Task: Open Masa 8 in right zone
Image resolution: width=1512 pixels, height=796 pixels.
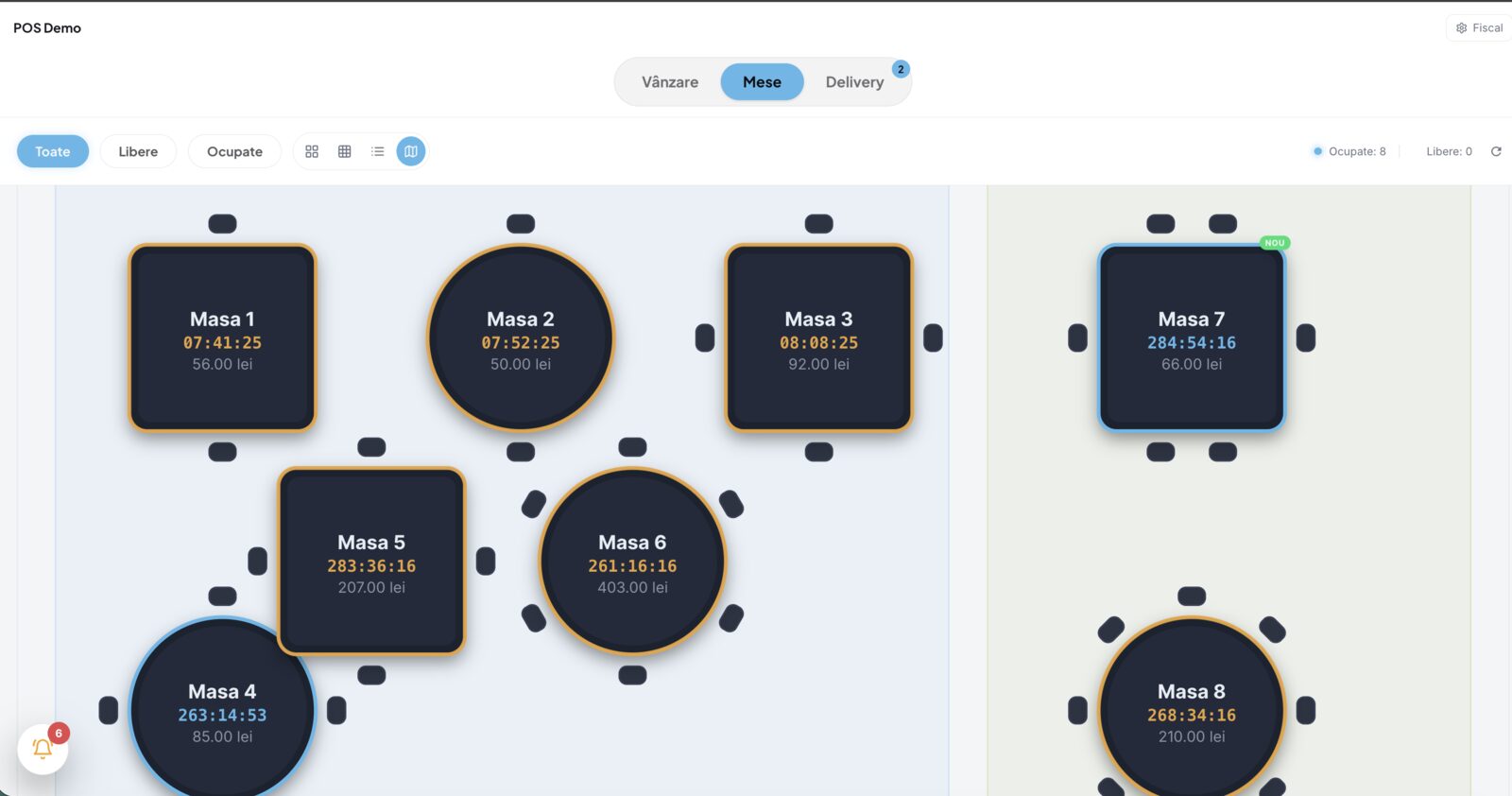Action: pos(1192,710)
